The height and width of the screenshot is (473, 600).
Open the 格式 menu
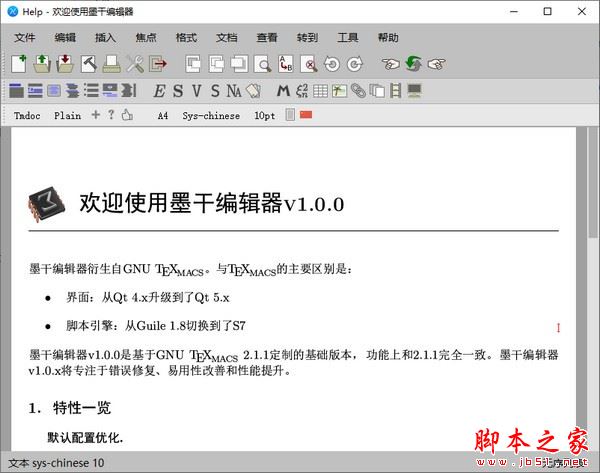[186, 38]
